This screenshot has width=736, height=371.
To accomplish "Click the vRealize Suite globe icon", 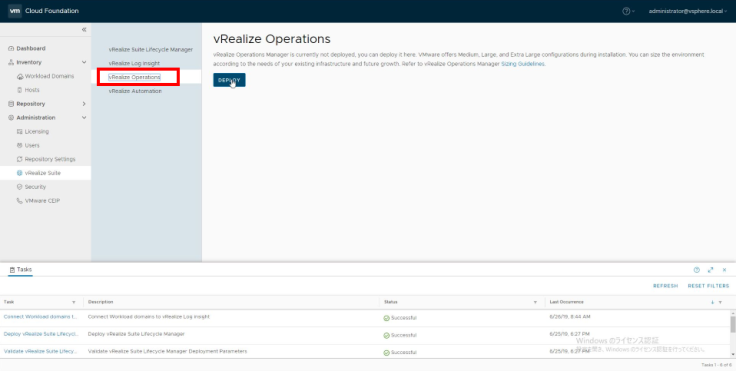I will 20,173.
